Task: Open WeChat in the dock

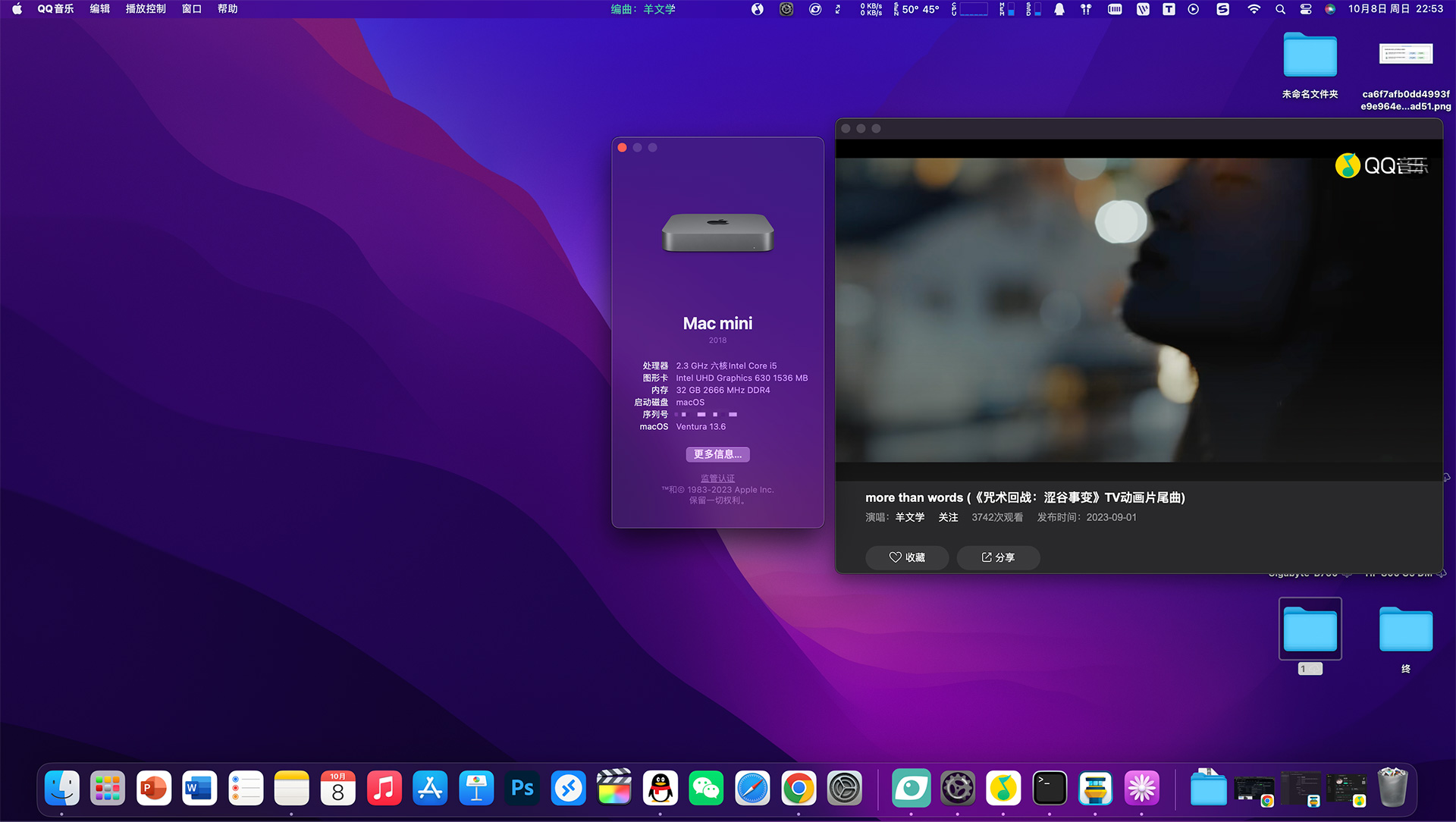Action: click(706, 789)
